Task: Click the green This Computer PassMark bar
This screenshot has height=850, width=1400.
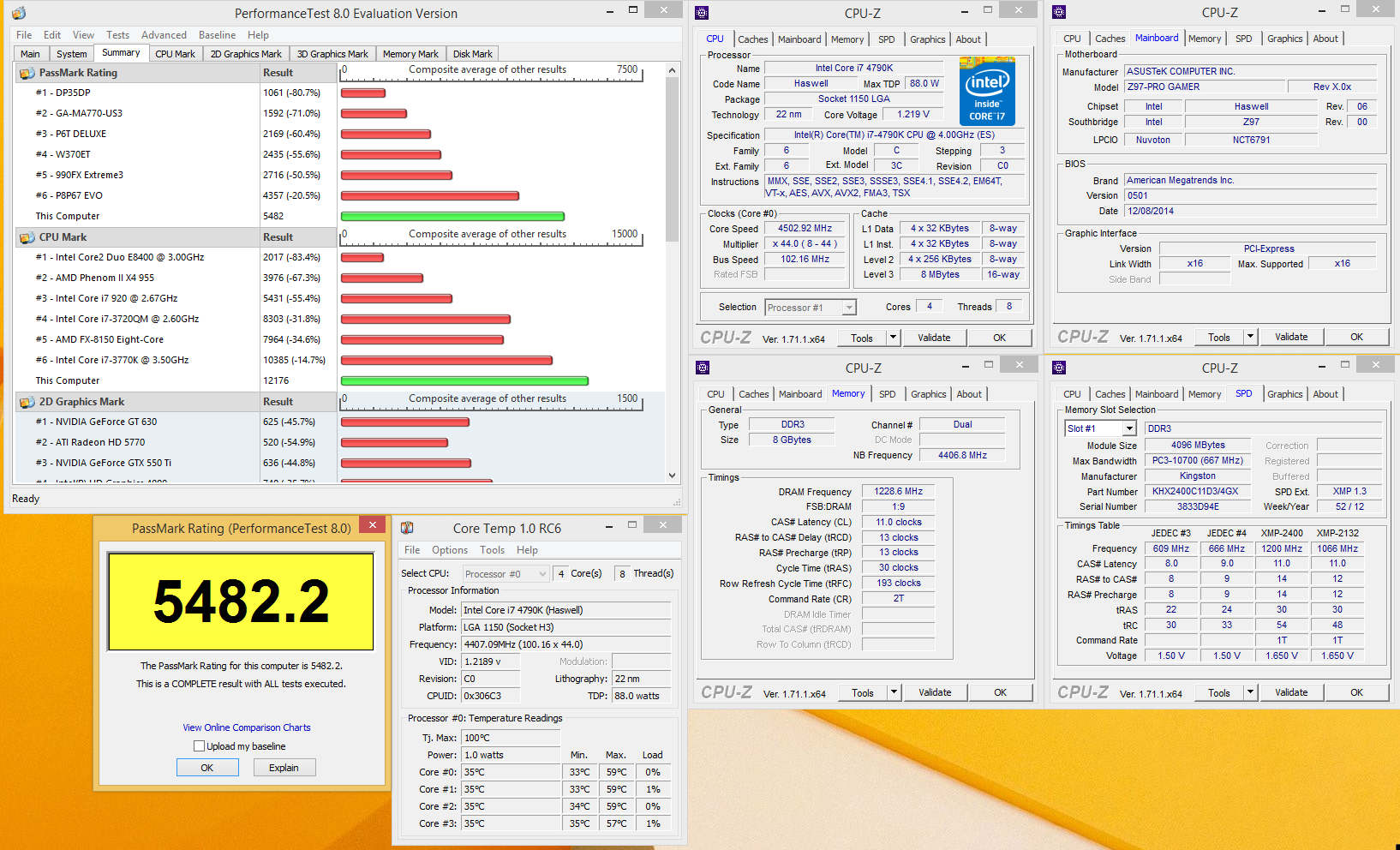Action: [x=452, y=216]
